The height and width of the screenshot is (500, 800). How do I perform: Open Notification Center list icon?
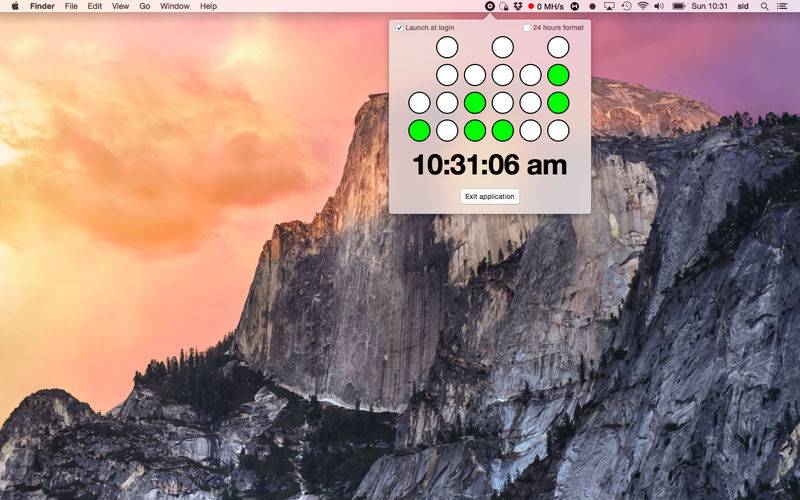[782, 6]
